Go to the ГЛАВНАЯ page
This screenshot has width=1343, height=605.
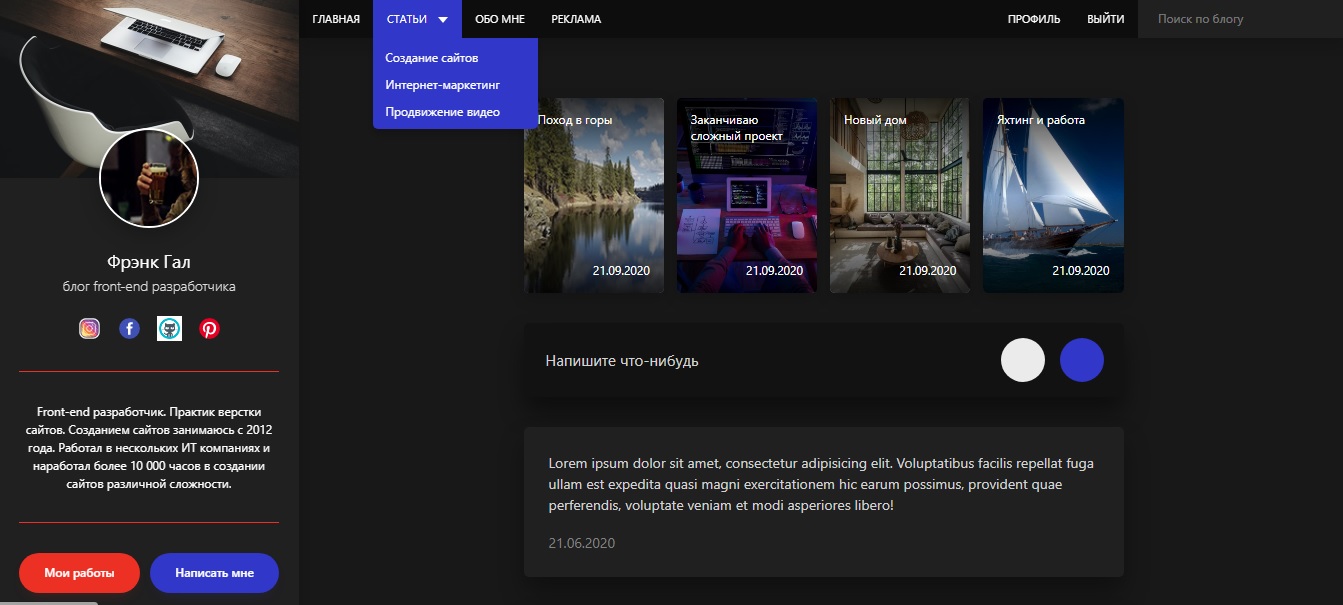point(336,19)
